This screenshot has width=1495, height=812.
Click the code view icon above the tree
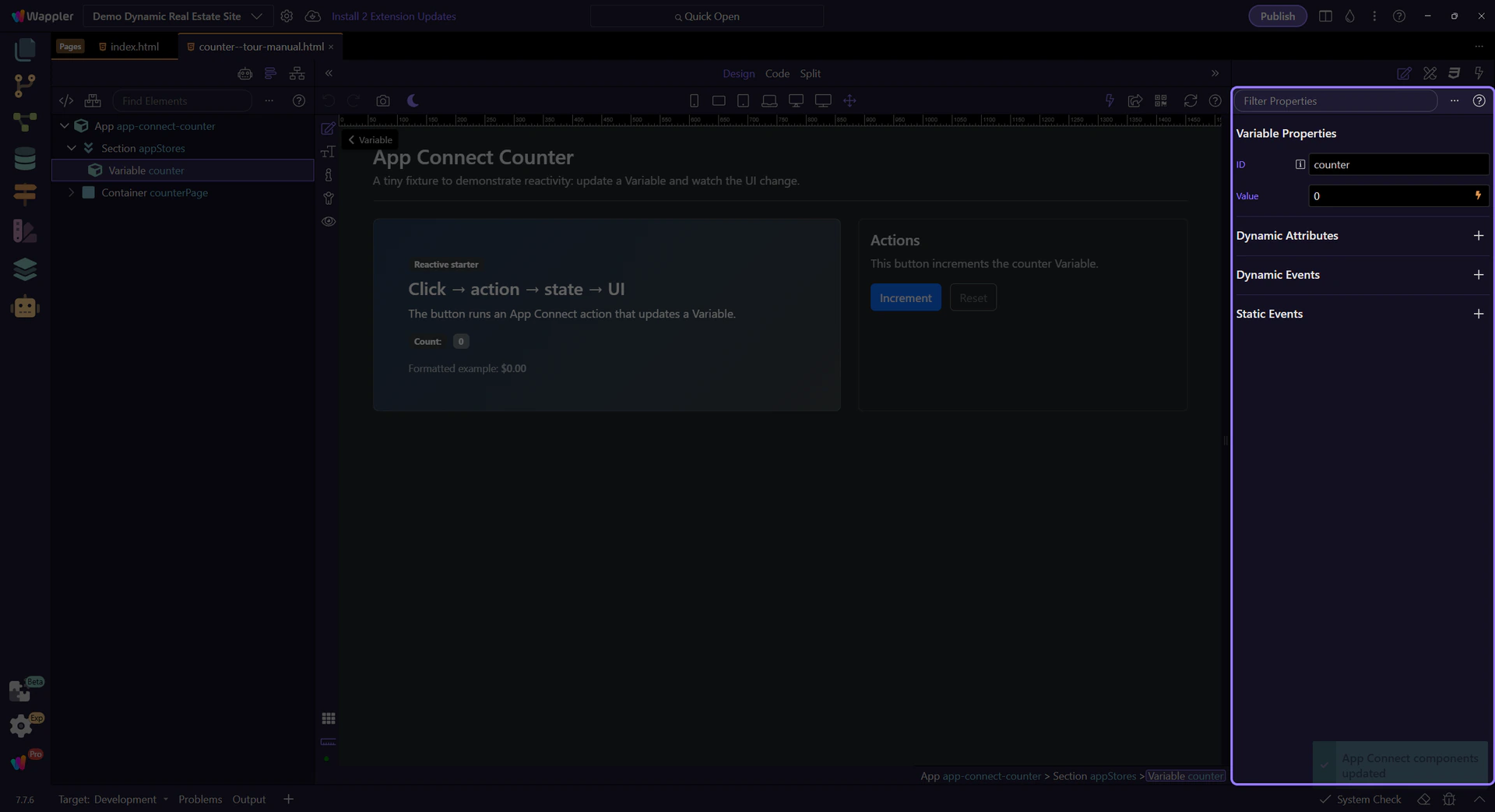click(x=66, y=101)
